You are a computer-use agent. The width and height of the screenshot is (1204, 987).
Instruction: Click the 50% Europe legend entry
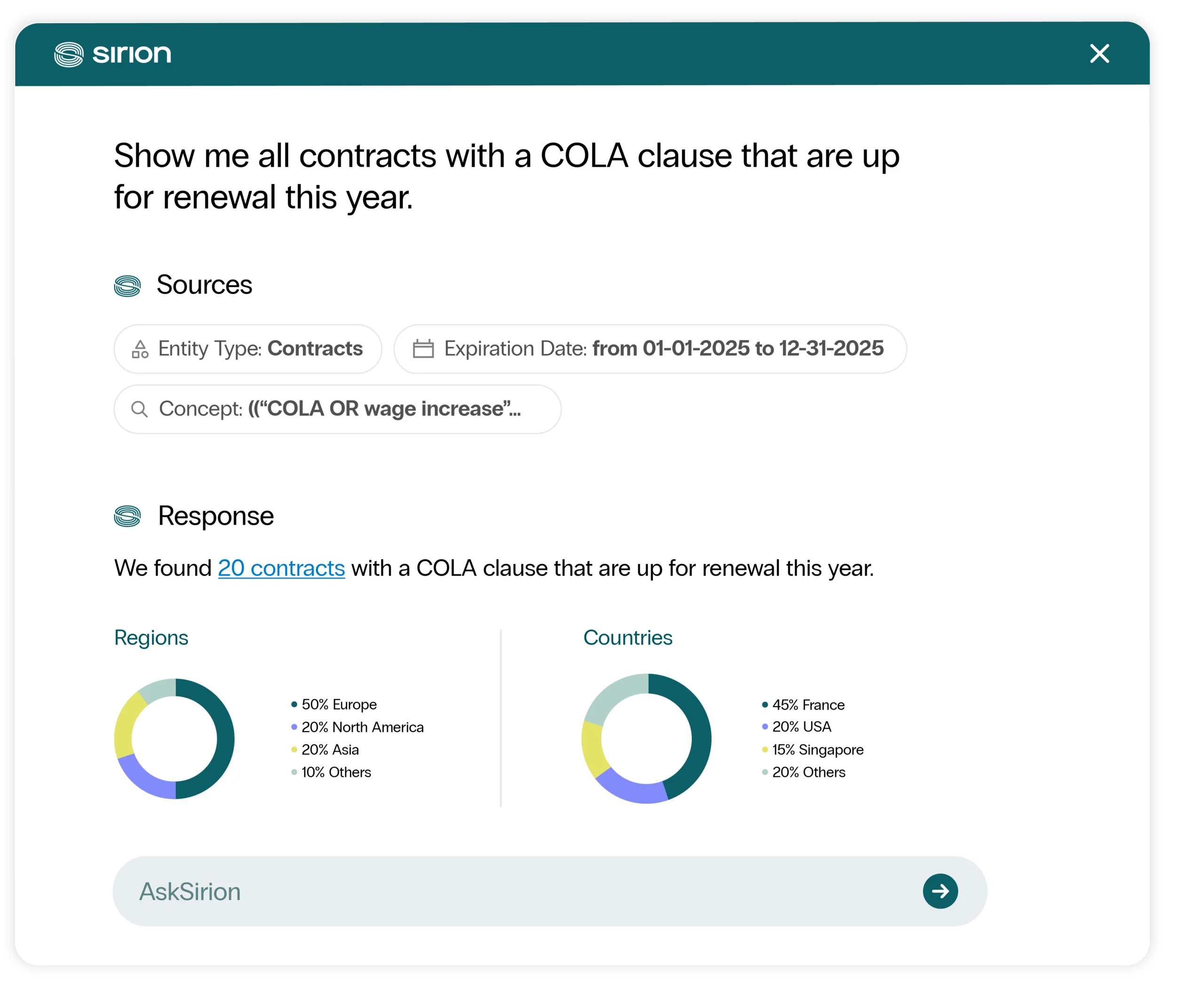339,704
